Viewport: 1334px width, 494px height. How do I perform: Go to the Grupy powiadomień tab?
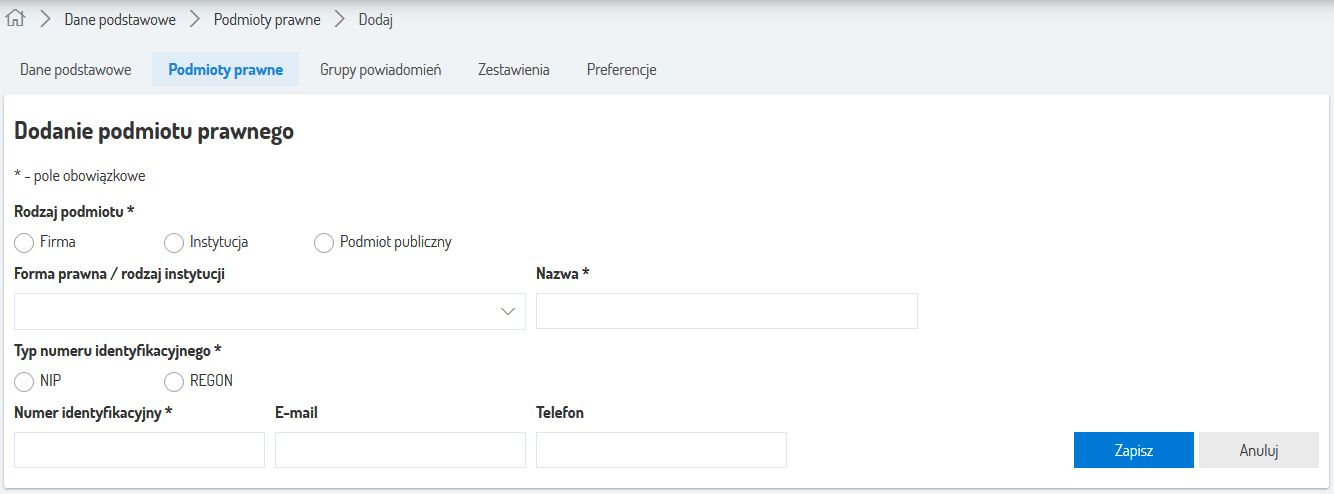tap(380, 70)
